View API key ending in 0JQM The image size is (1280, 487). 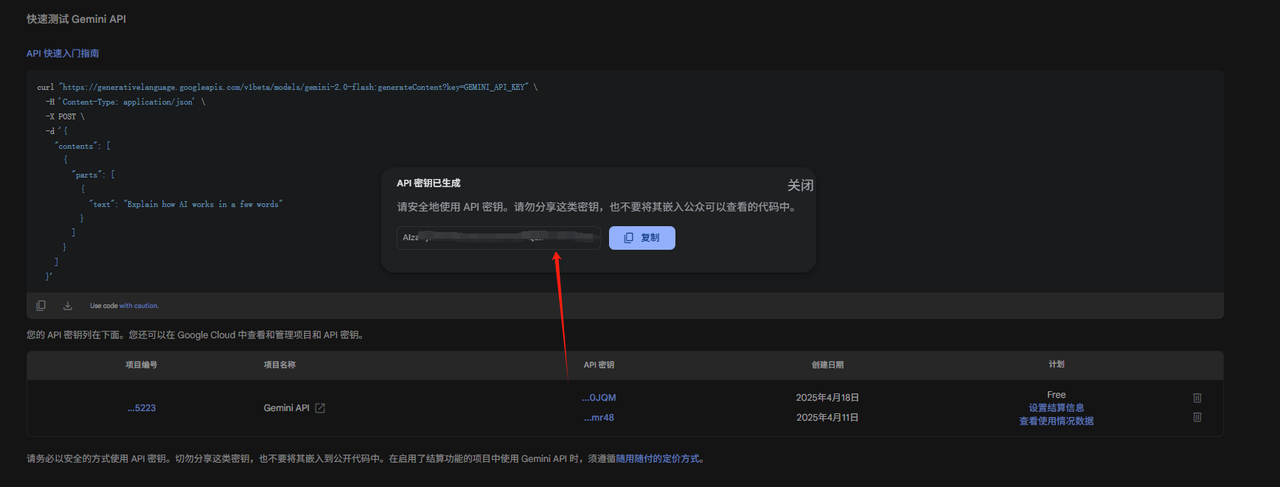[599, 398]
